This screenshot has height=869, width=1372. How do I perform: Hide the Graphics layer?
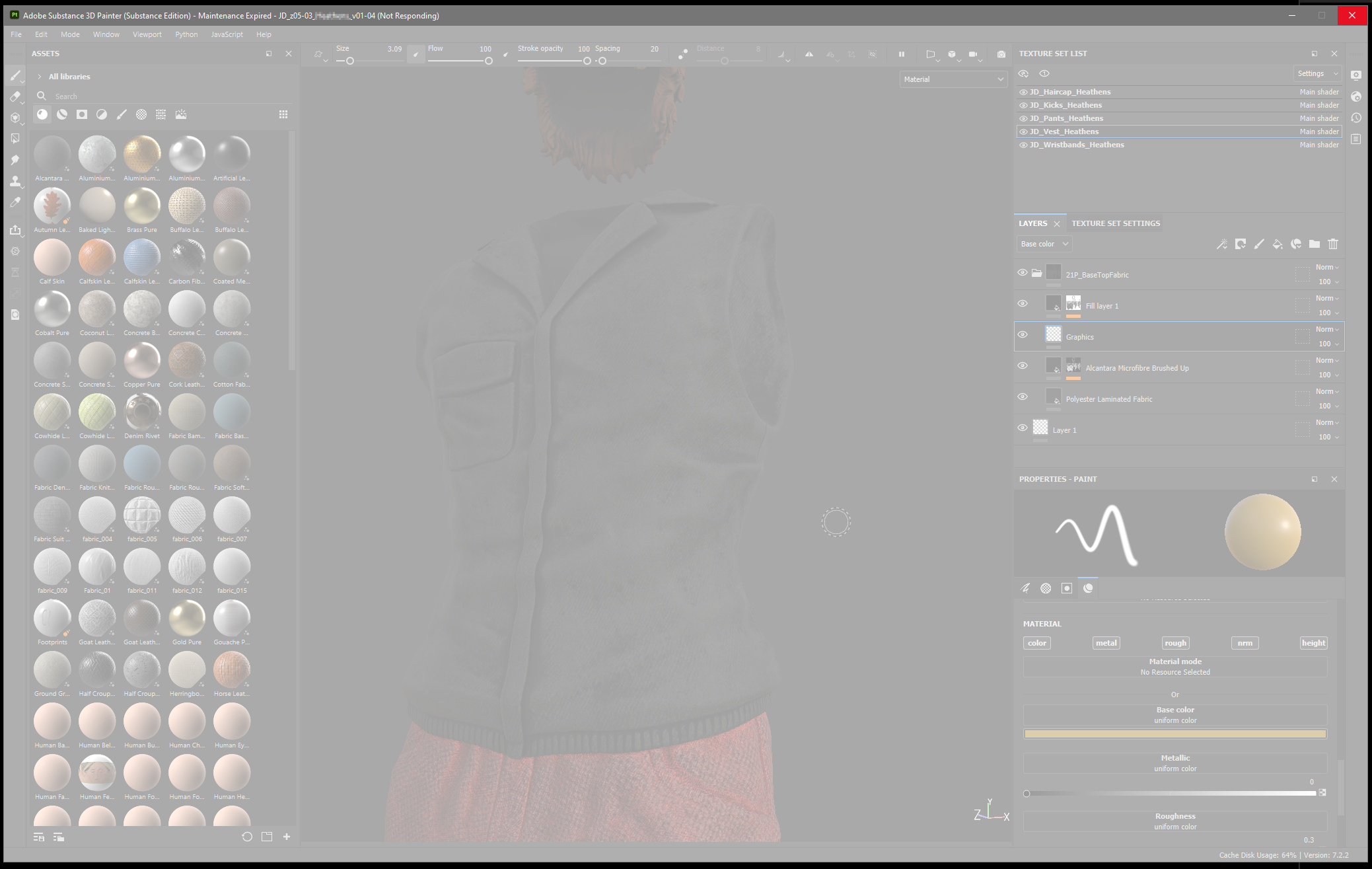[1023, 334]
